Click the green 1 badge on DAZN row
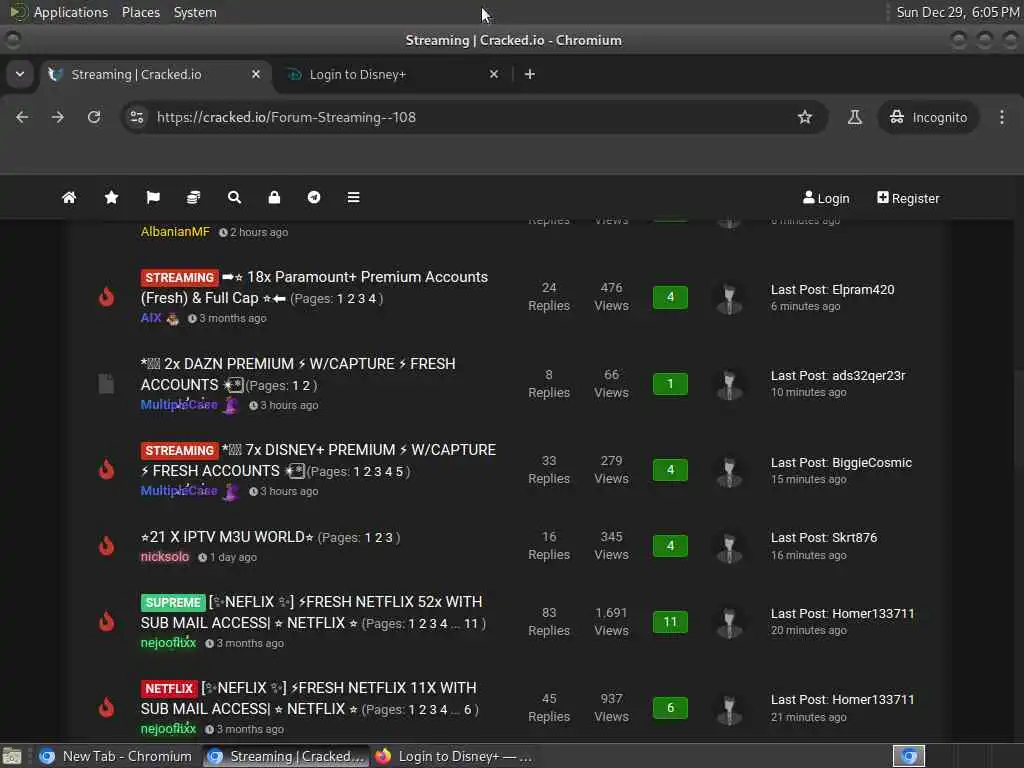This screenshot has width=1024, height=768. click(670, 383)
